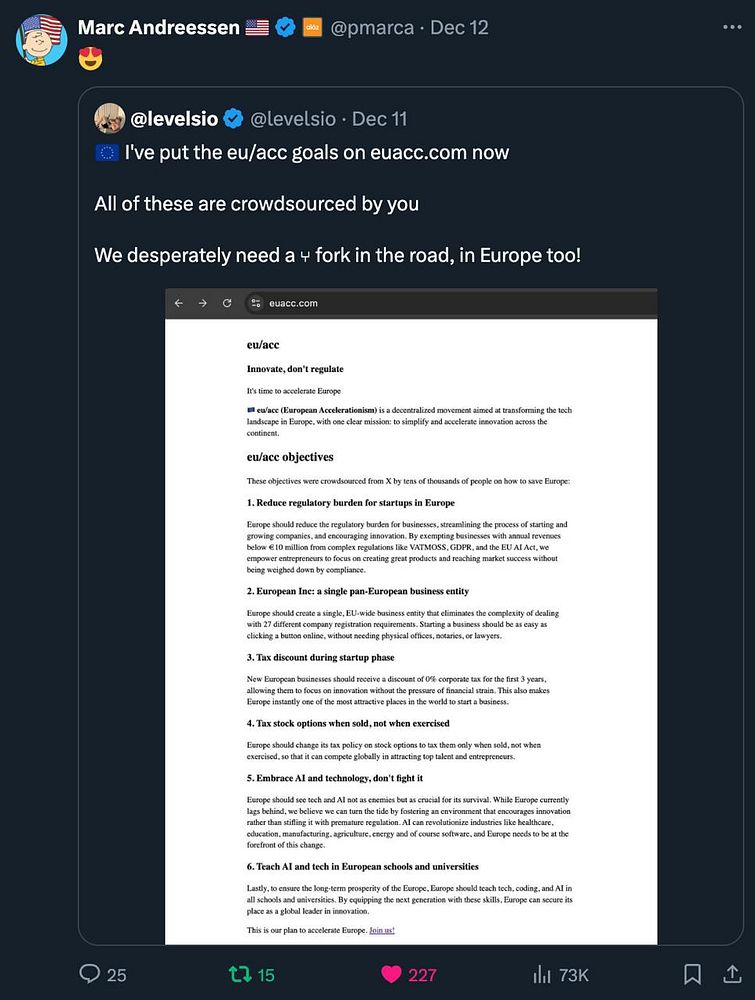Click the orange a16z affiliation badge

(x=309, y=27)
